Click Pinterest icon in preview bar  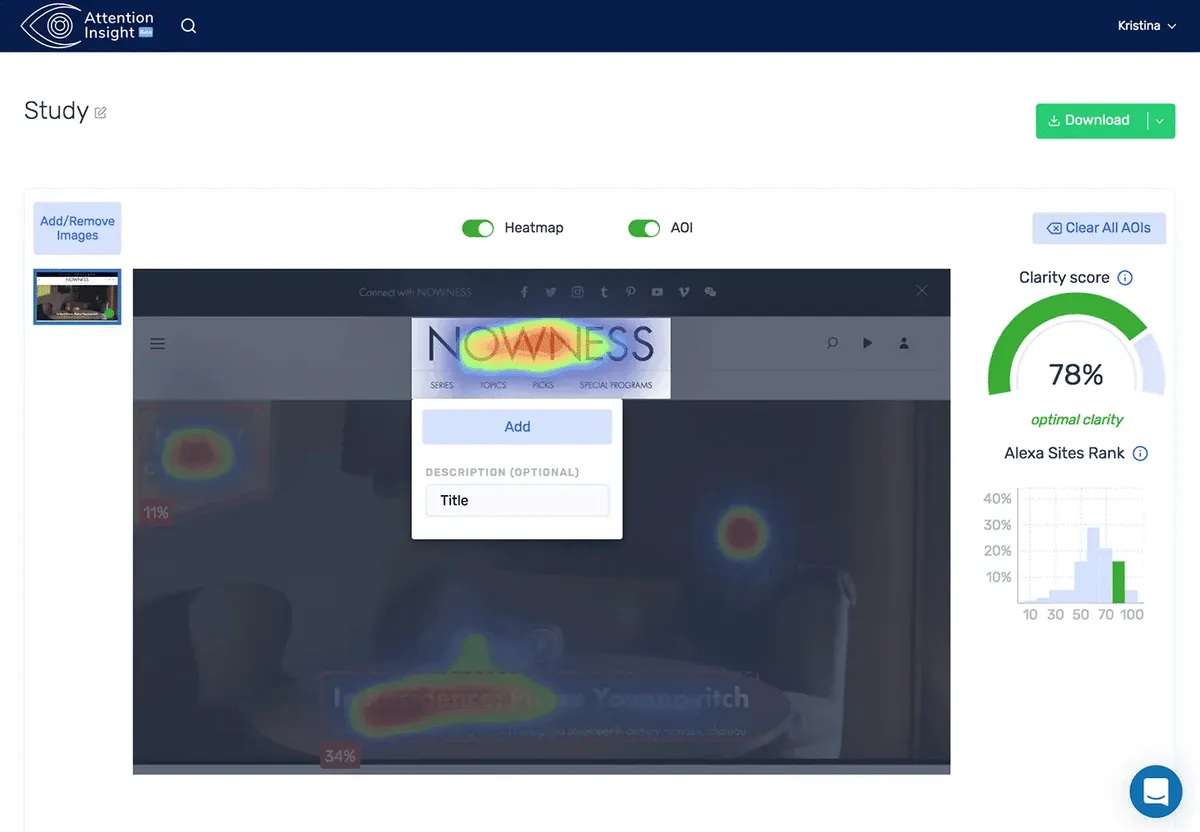(x=630, y=292)
